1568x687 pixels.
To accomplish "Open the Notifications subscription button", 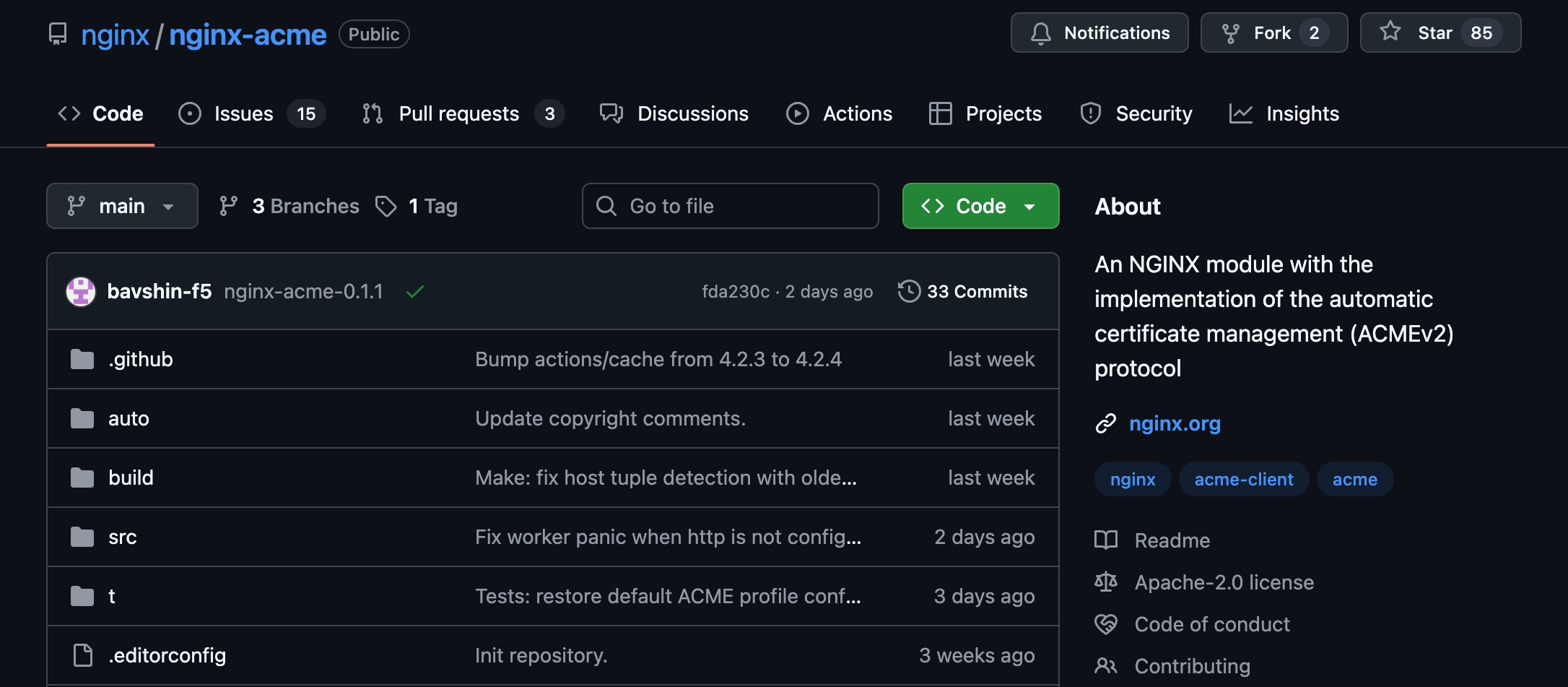I will click(x=1099, y=33).
